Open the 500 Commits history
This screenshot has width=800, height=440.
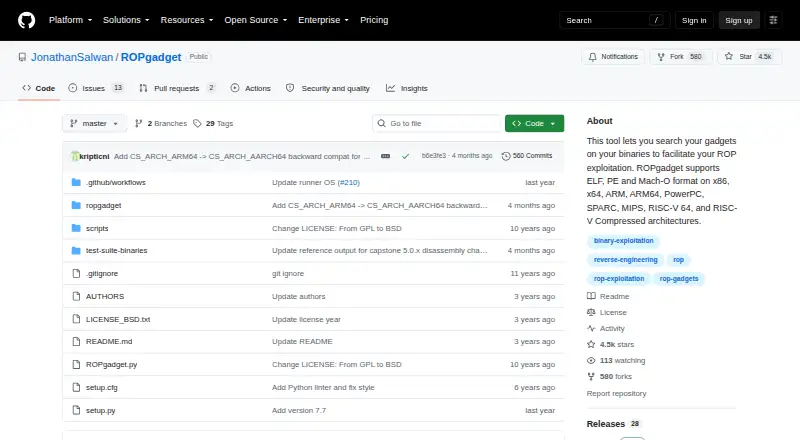pos(527,156)
